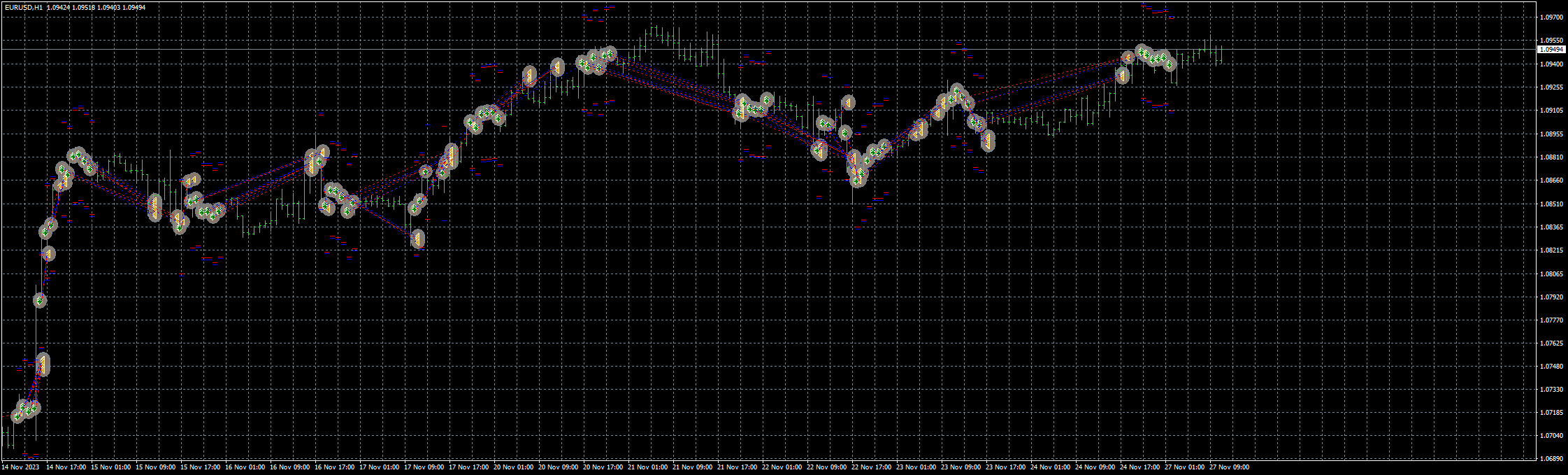Click time axis label 21 Nov 01:00
Screen dimensions: 1568x475
pos(647,467)
